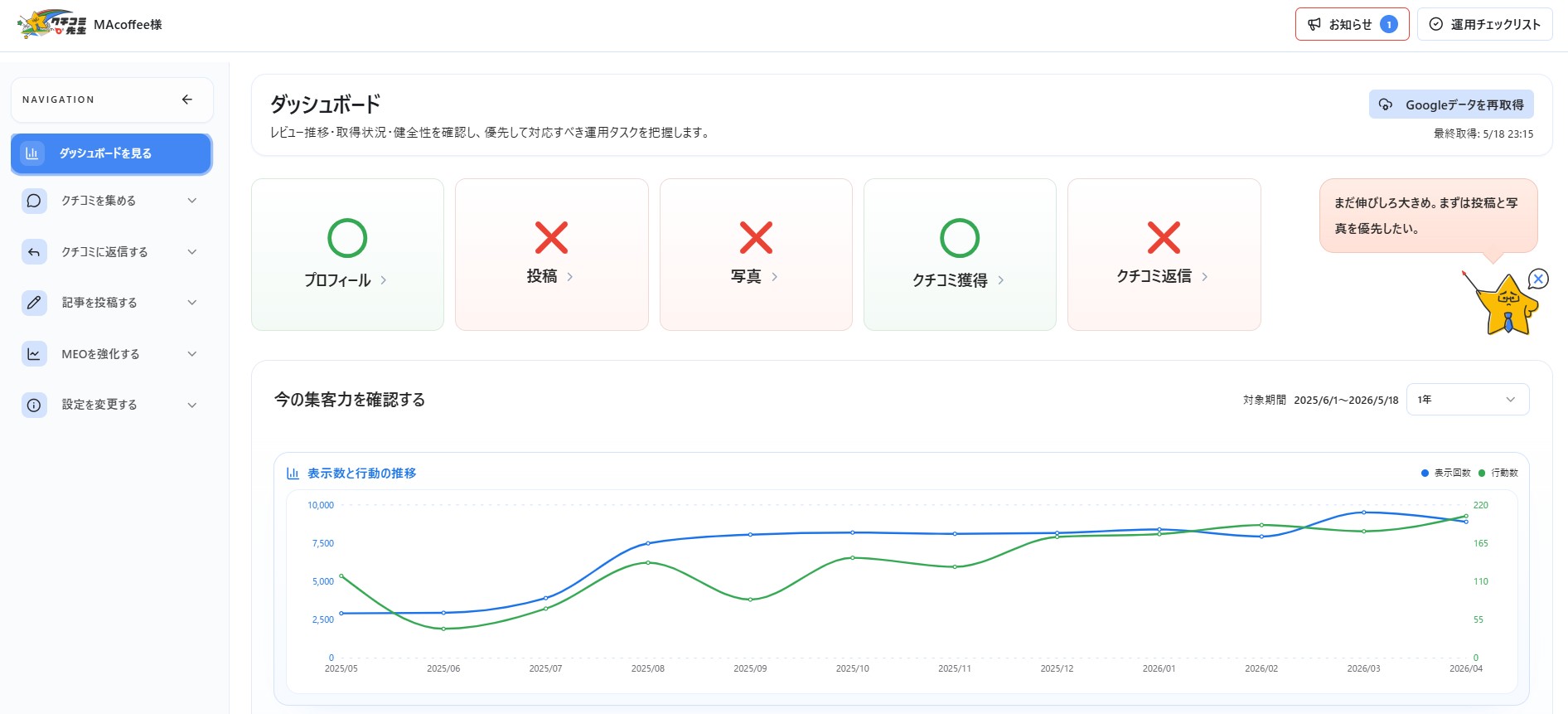Click the 220 right axis value

pos(1481,505)
